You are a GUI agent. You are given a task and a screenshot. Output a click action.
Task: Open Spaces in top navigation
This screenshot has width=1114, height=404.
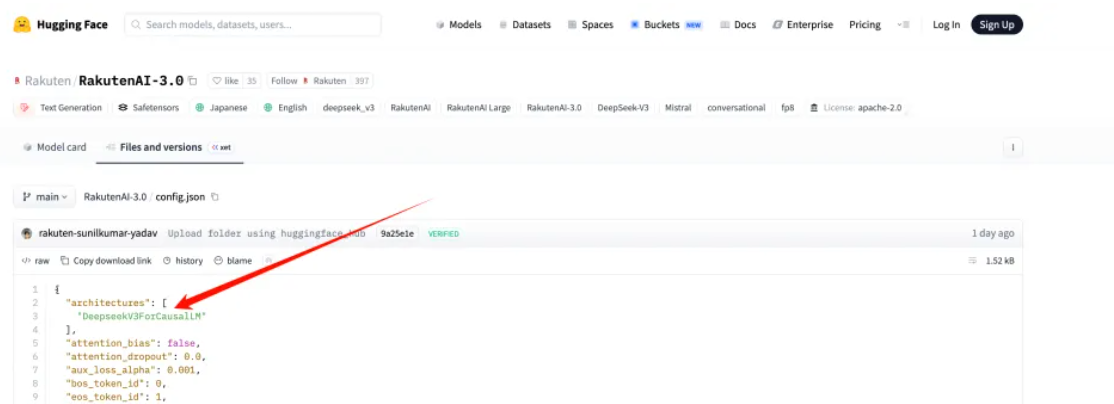pos(590,25)
